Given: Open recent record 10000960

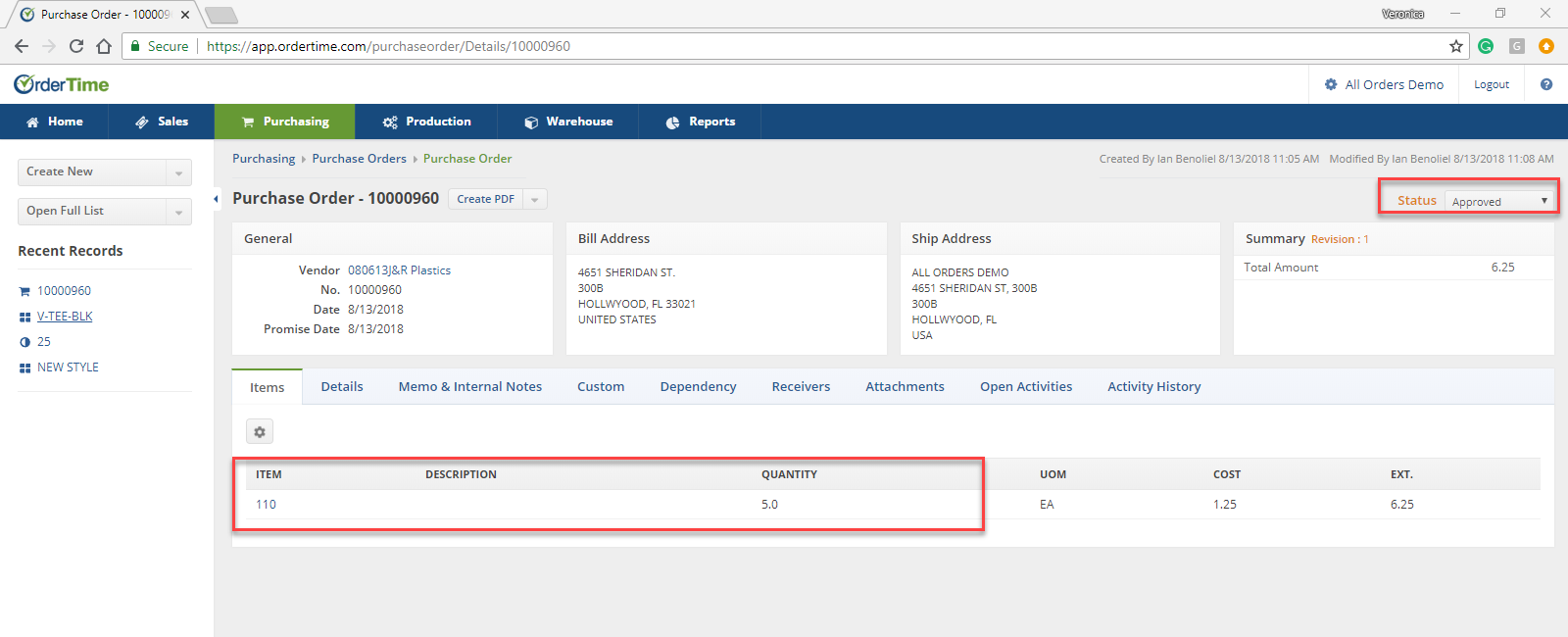Looking at the screenshot, I should coord(64,291).
